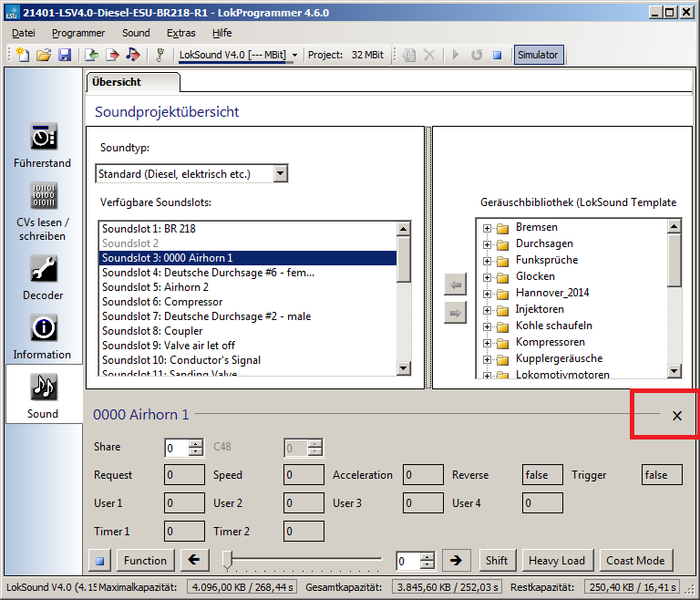Screen dimensions: 700x600
Task: Click the read decoder data icon with green arrow
Action: point(92,55)
